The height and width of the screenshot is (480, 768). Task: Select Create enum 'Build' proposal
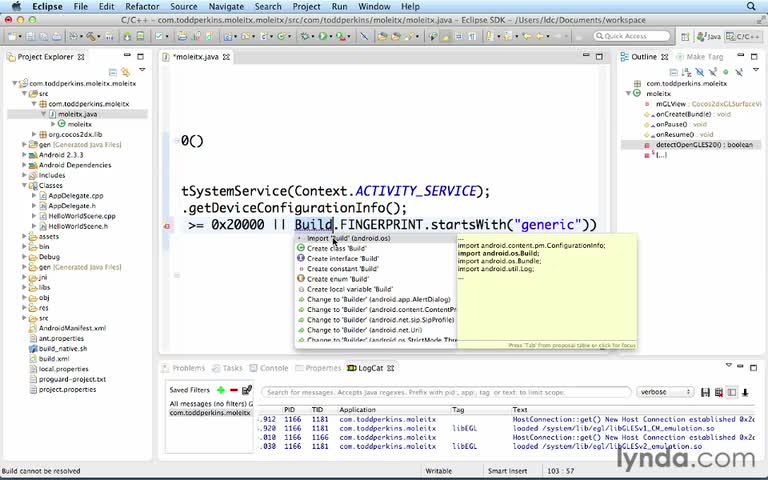(x=376, y=279)
